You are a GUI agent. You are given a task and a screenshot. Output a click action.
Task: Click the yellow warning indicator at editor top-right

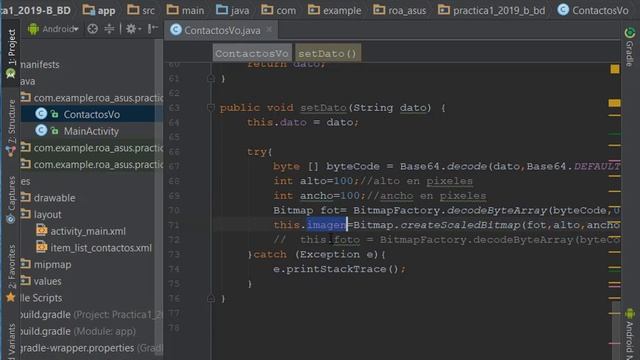615,69
